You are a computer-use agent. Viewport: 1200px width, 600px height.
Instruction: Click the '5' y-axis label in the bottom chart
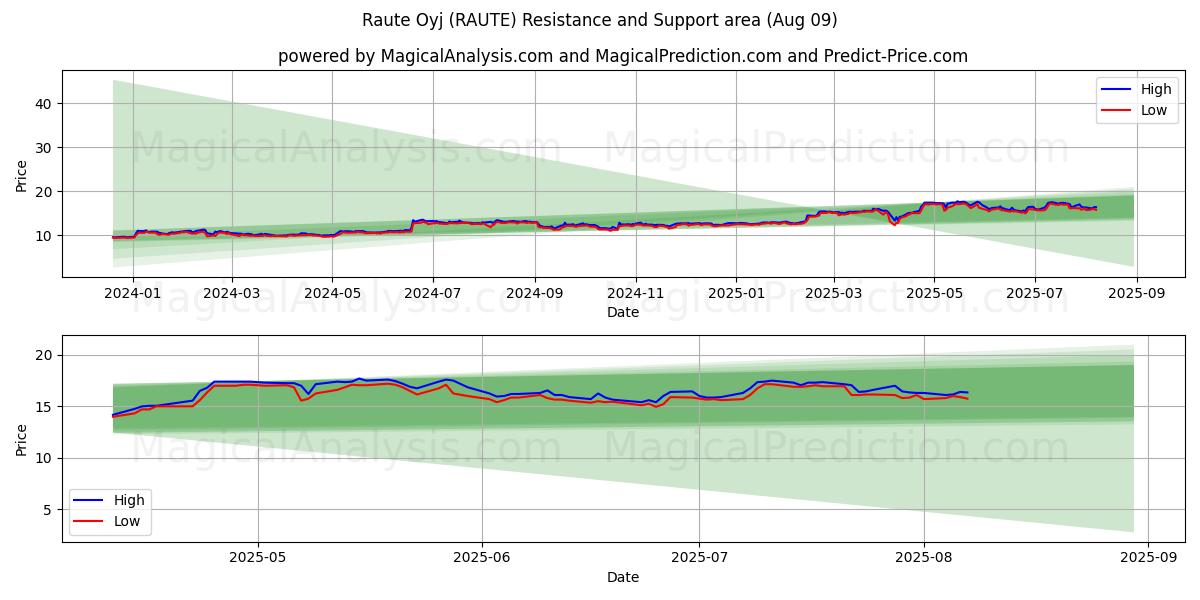click(49, 510)
